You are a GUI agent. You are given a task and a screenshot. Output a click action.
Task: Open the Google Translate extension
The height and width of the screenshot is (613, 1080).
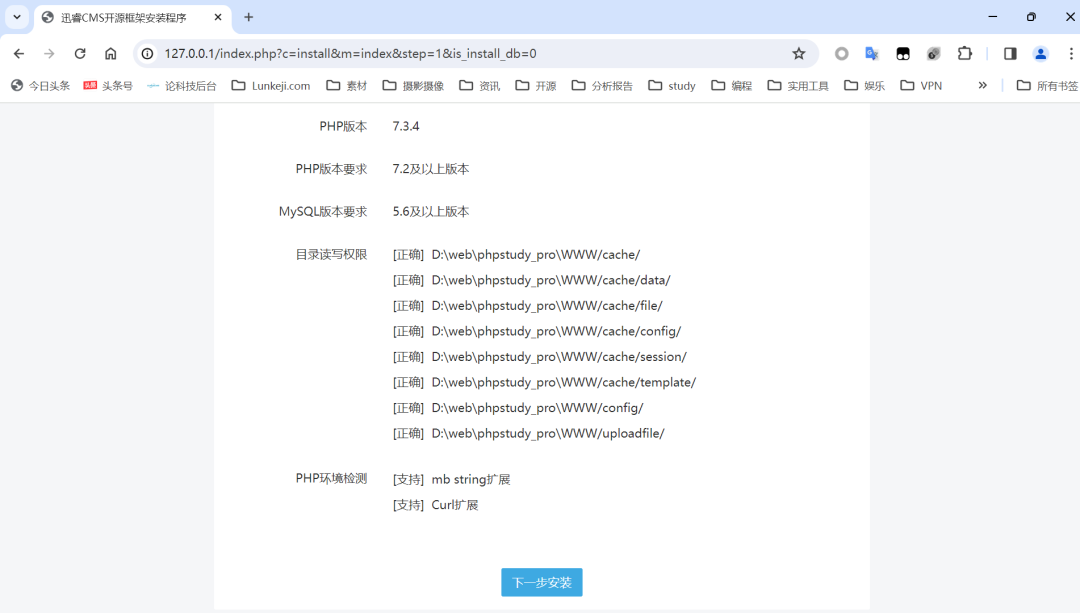point(872,54)
